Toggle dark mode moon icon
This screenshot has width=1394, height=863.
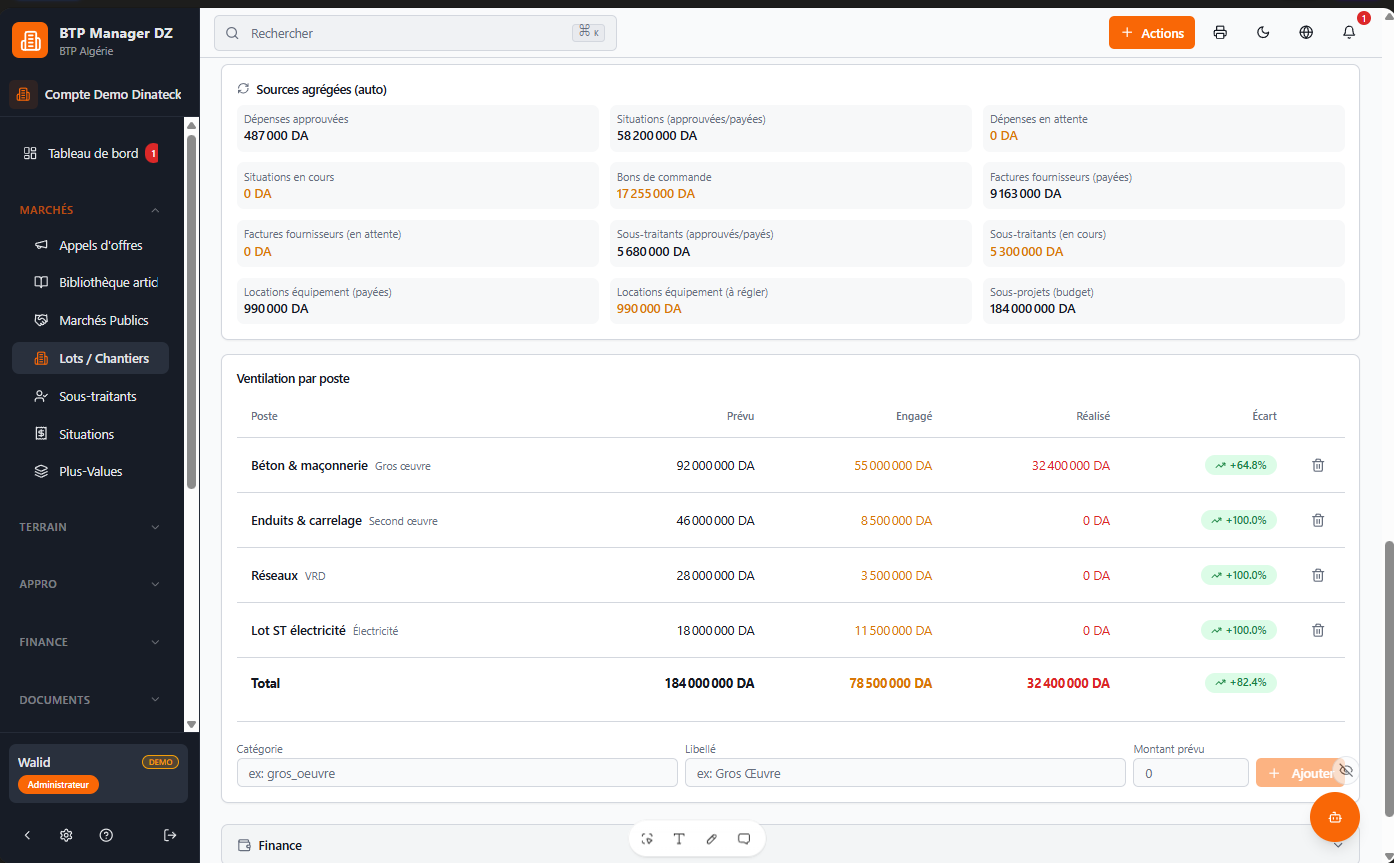1263,33
